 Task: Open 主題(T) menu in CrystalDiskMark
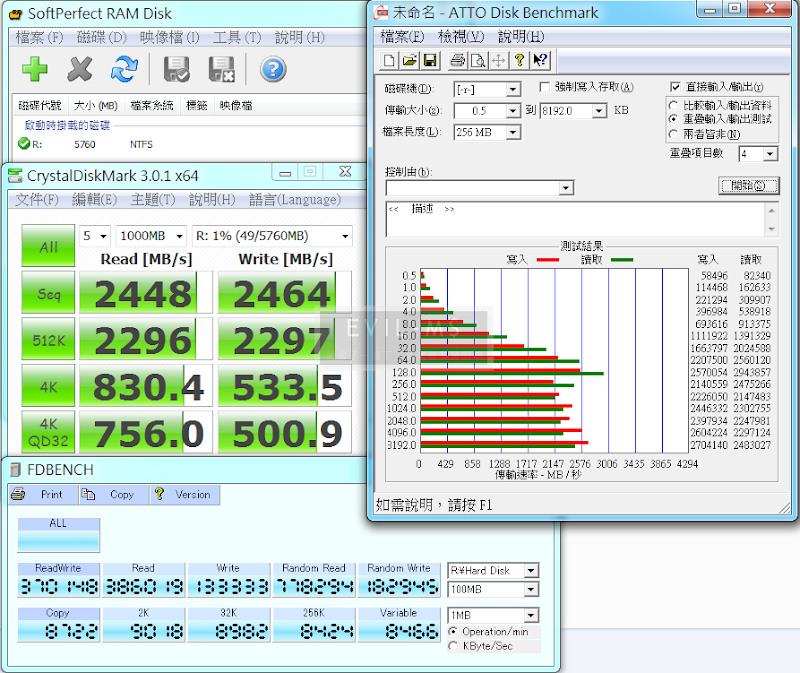click(153, 200)
